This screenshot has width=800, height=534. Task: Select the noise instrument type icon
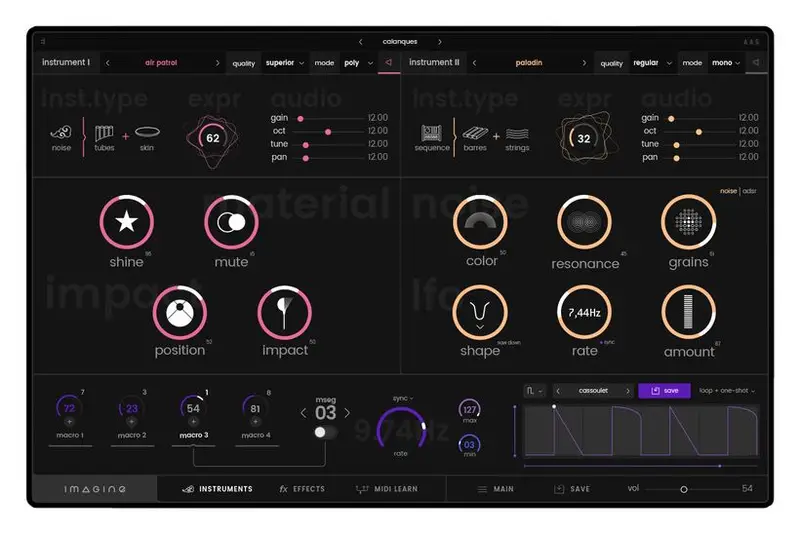[x=61, y=133]
